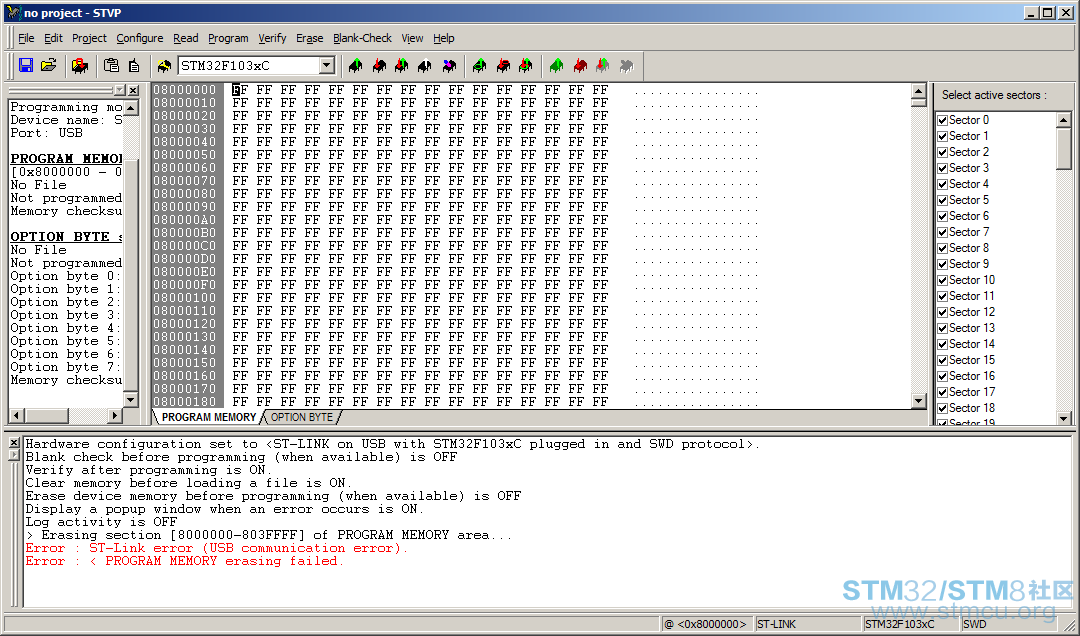This screenshot has width=1080, height=636.
Task: Disable Sector 18 checkbox
Action: 943,408
